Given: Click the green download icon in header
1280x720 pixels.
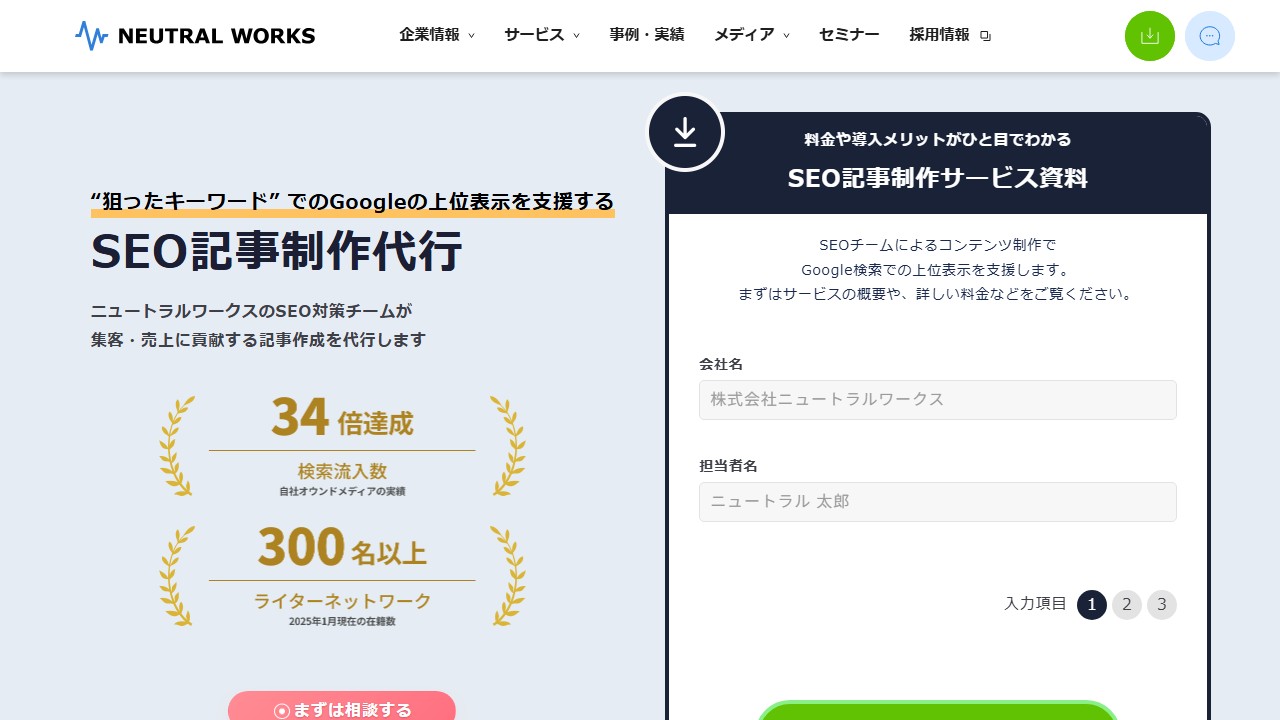Looking at the screenshot, I should [x=1150, y=36].
